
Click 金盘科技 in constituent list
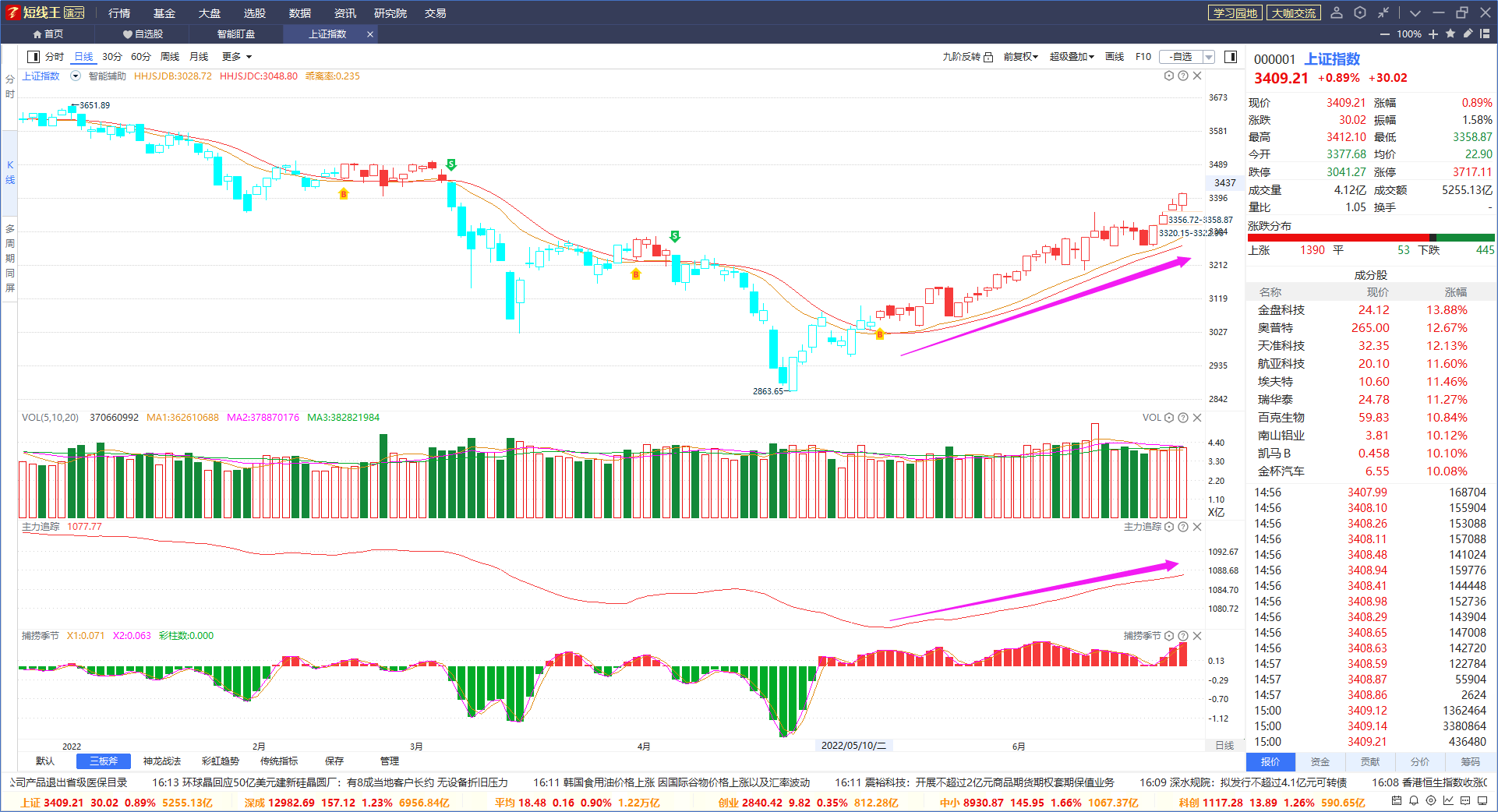pos(1281,310)
